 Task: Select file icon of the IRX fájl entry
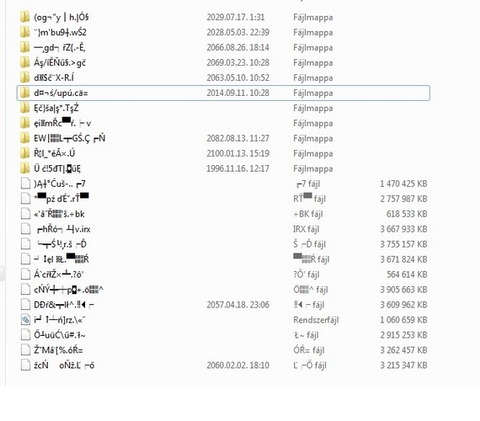tap(25, 229)
